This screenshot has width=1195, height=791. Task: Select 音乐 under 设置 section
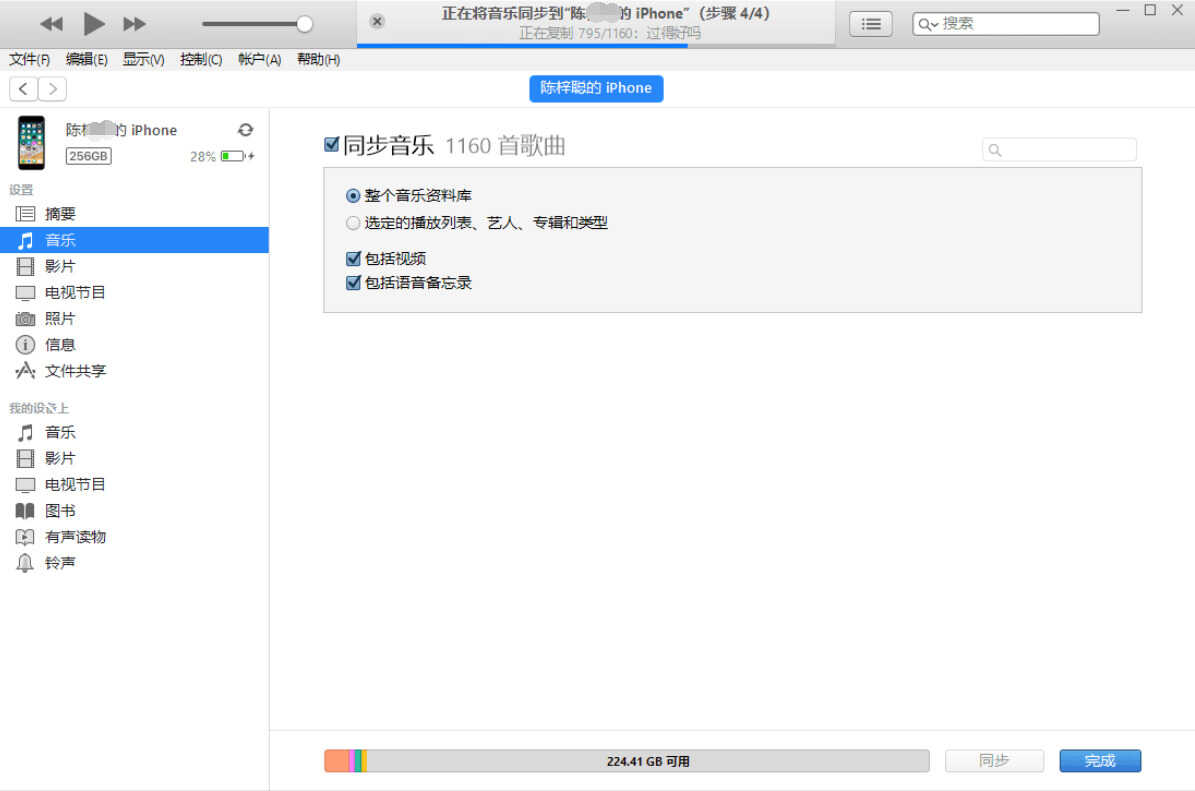(x=134, y=240)
